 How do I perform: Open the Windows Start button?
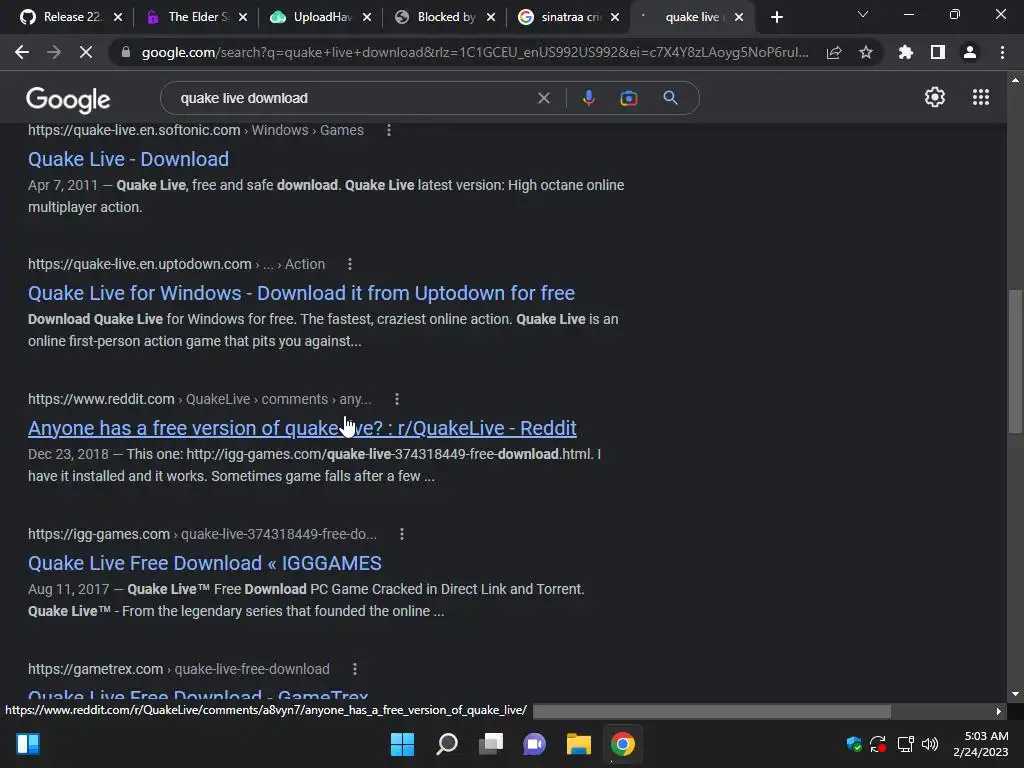tap(402, 744)
